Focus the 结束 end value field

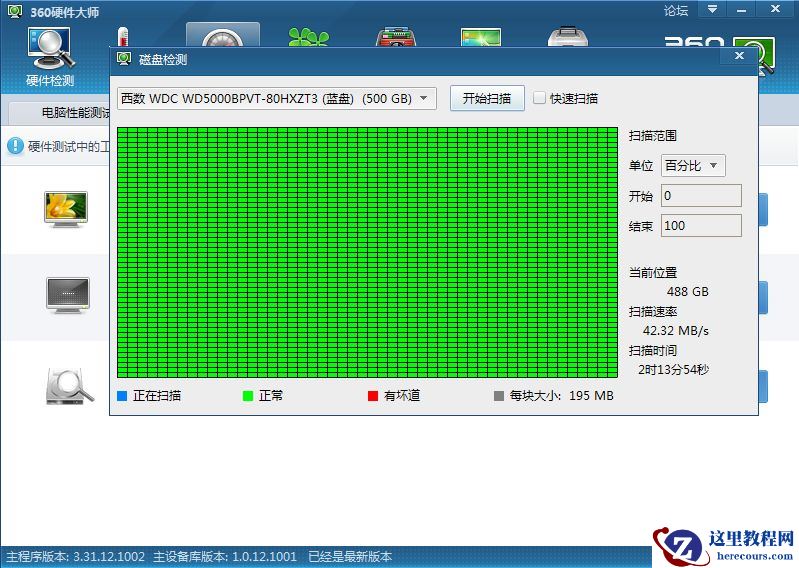click(701, 226)
